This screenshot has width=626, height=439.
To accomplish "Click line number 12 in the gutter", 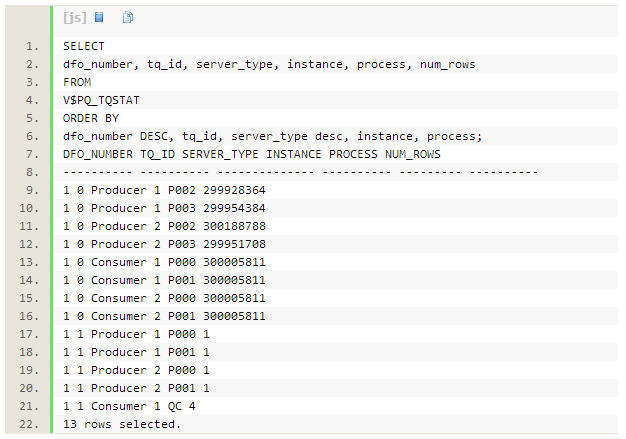I will point(30,244).
